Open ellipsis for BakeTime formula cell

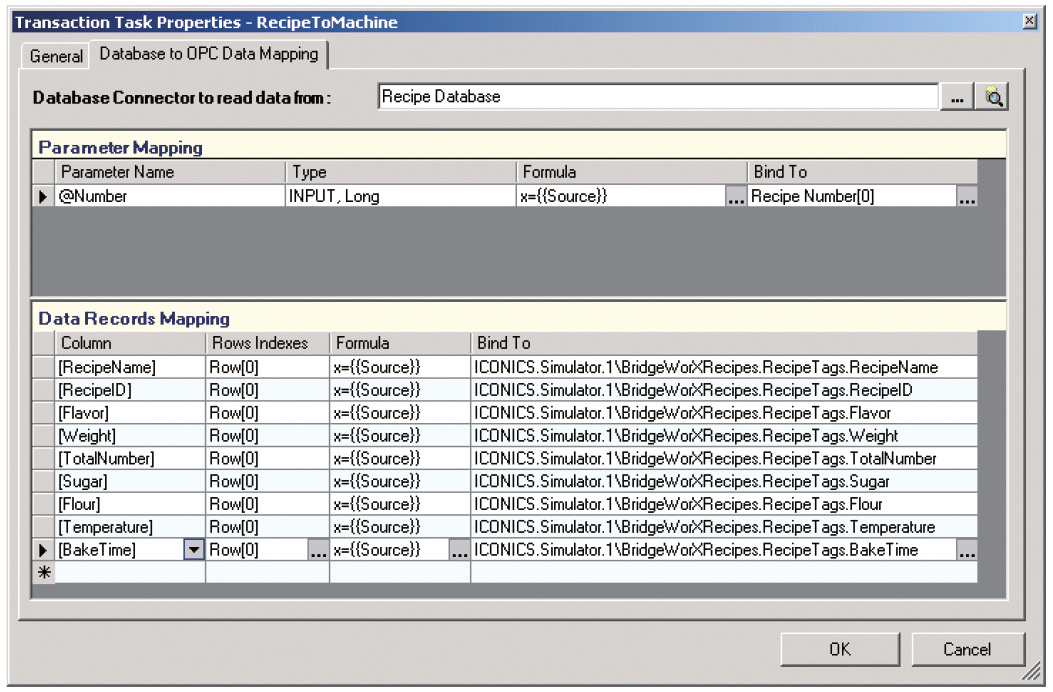(x=459, y=550)
